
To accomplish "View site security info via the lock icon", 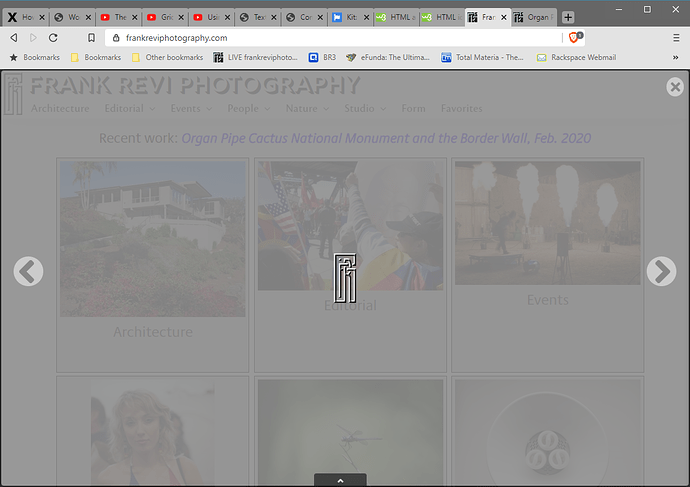I will 116,38.
